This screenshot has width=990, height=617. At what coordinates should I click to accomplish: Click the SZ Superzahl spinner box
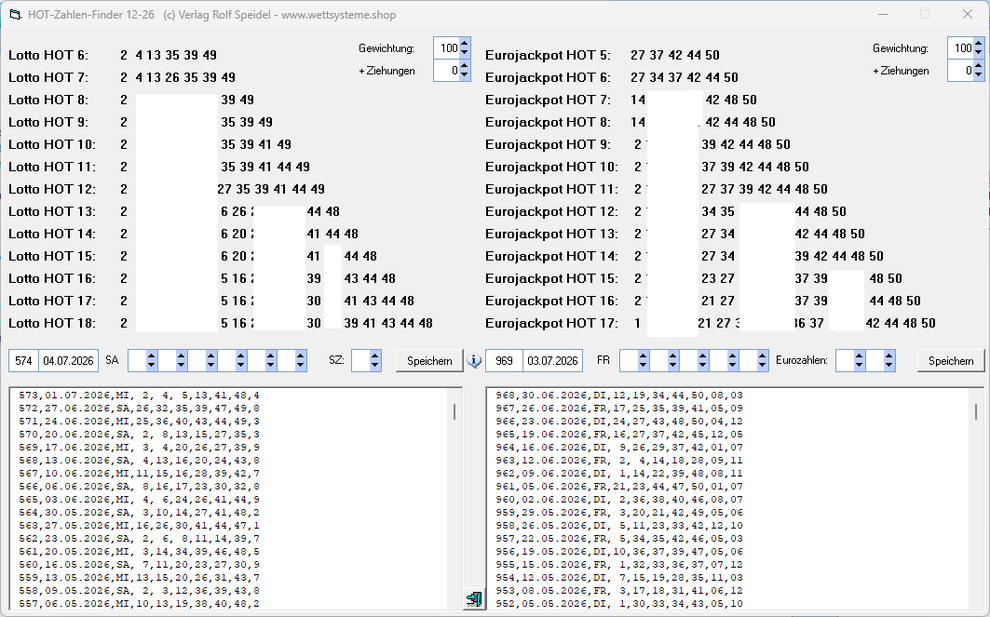point(366,361)
